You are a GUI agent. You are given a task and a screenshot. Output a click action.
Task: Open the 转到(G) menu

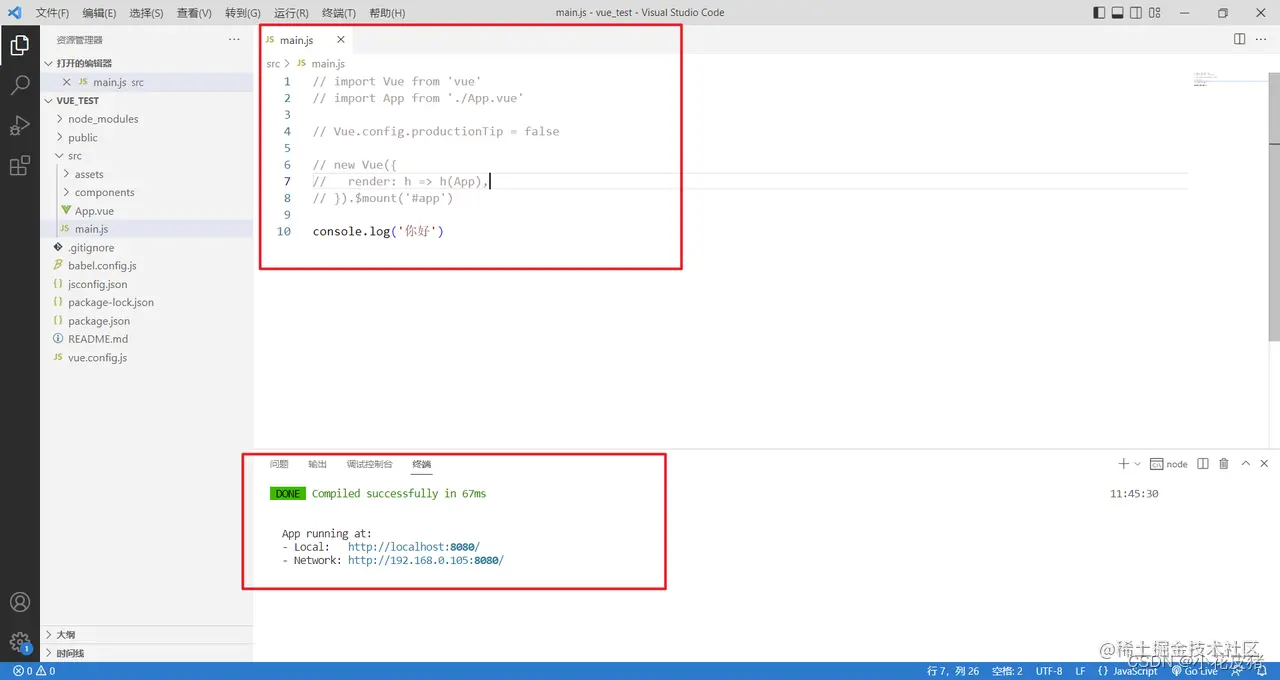242,13
